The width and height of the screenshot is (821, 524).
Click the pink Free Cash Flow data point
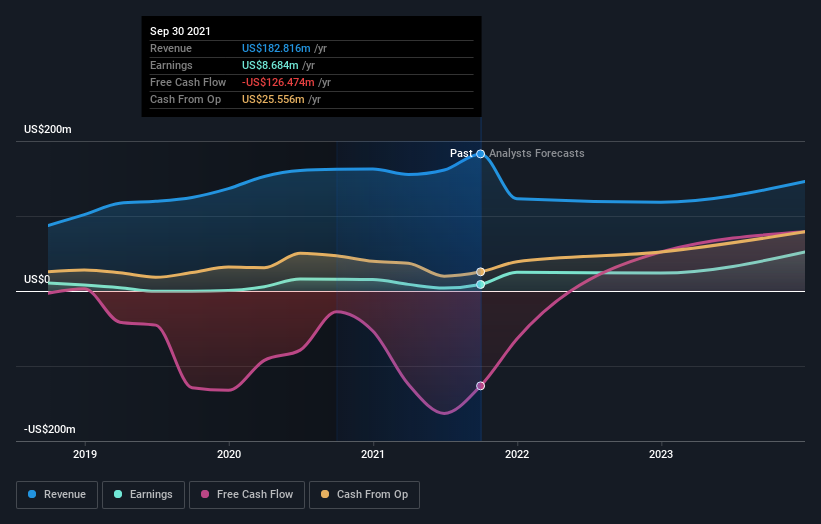(480, 386)
